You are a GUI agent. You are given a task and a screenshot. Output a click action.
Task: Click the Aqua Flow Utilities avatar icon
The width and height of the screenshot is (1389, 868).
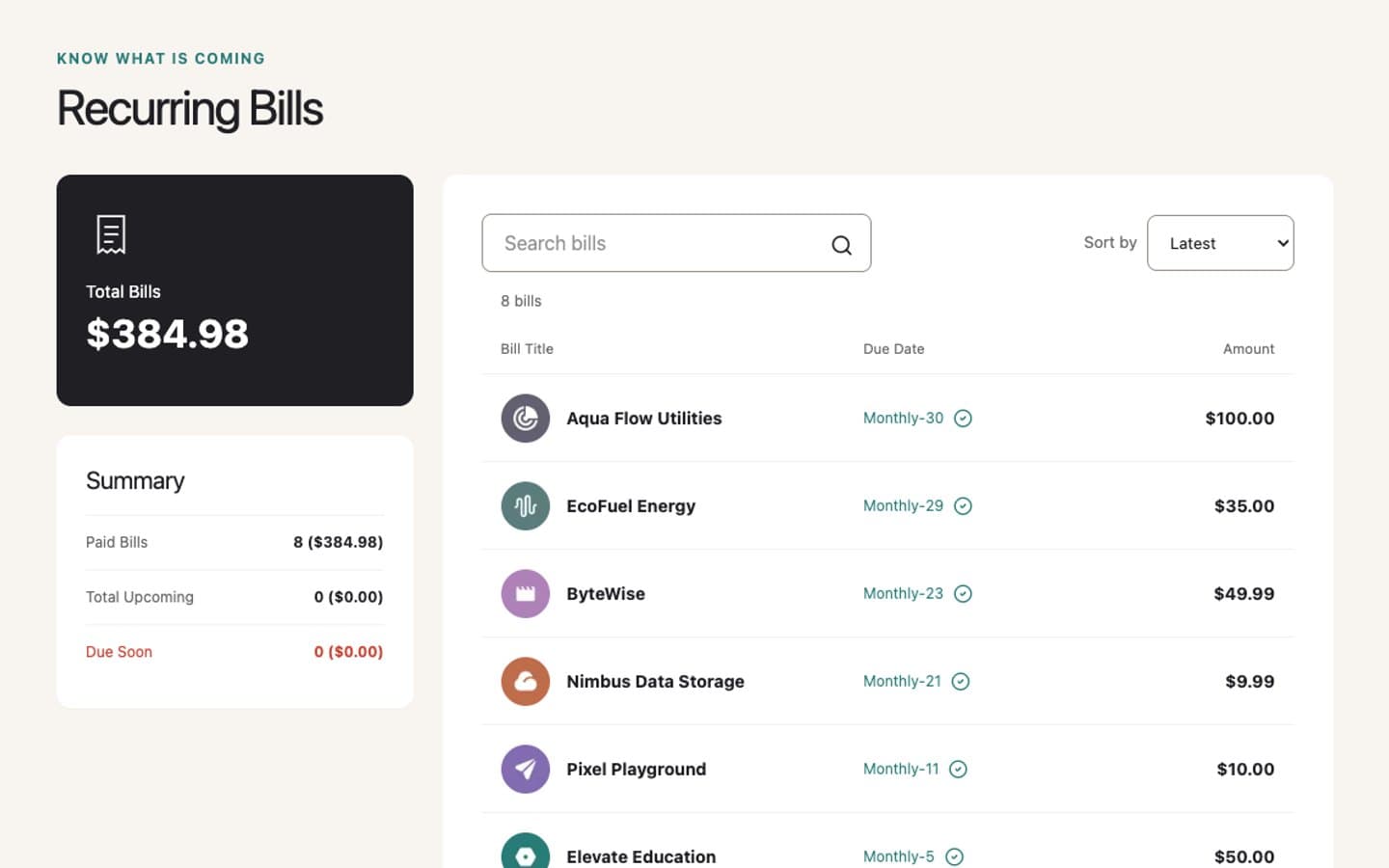click(x=526, y=419)
